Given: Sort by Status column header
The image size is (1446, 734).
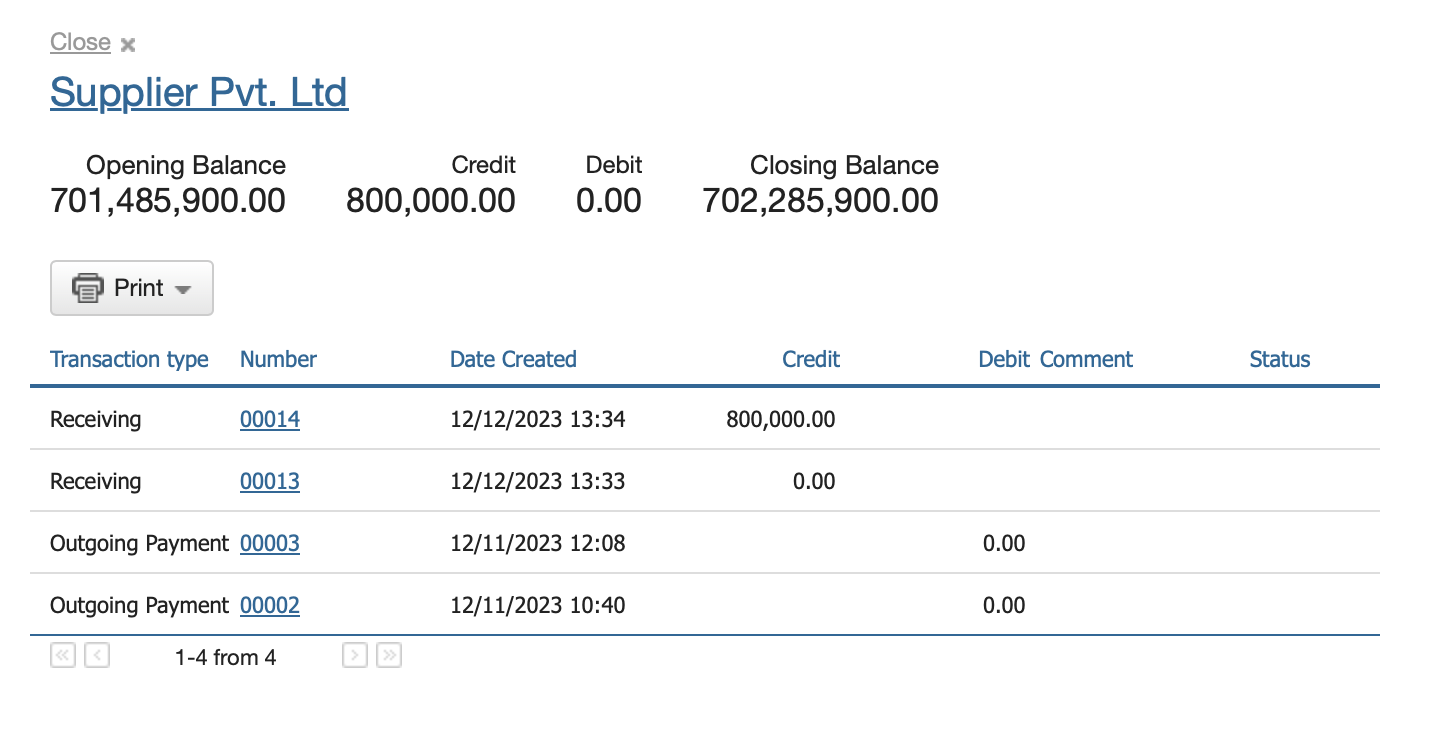Looking at the screenshot, I should point(1279,359).
